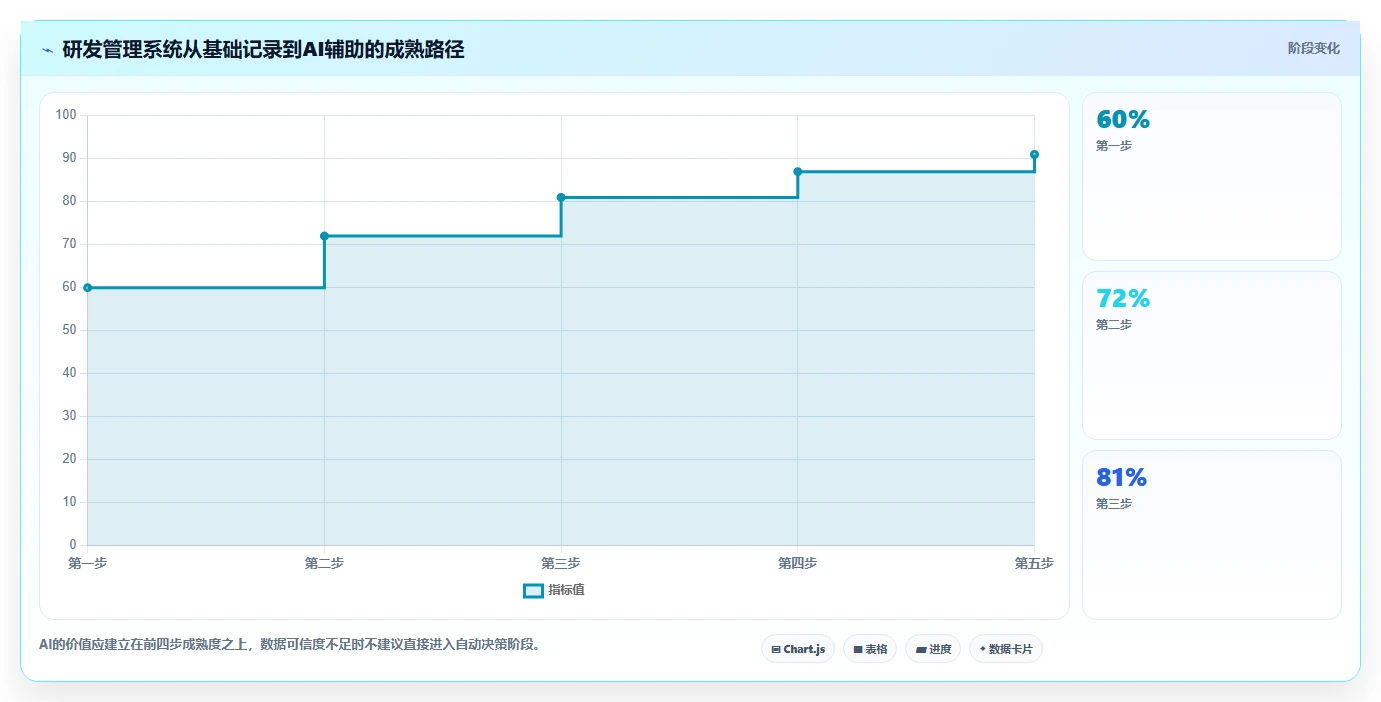Screen dimensions: 1381x702
Task: Click the y-axis value 100
Action: [x=66, y=115]
